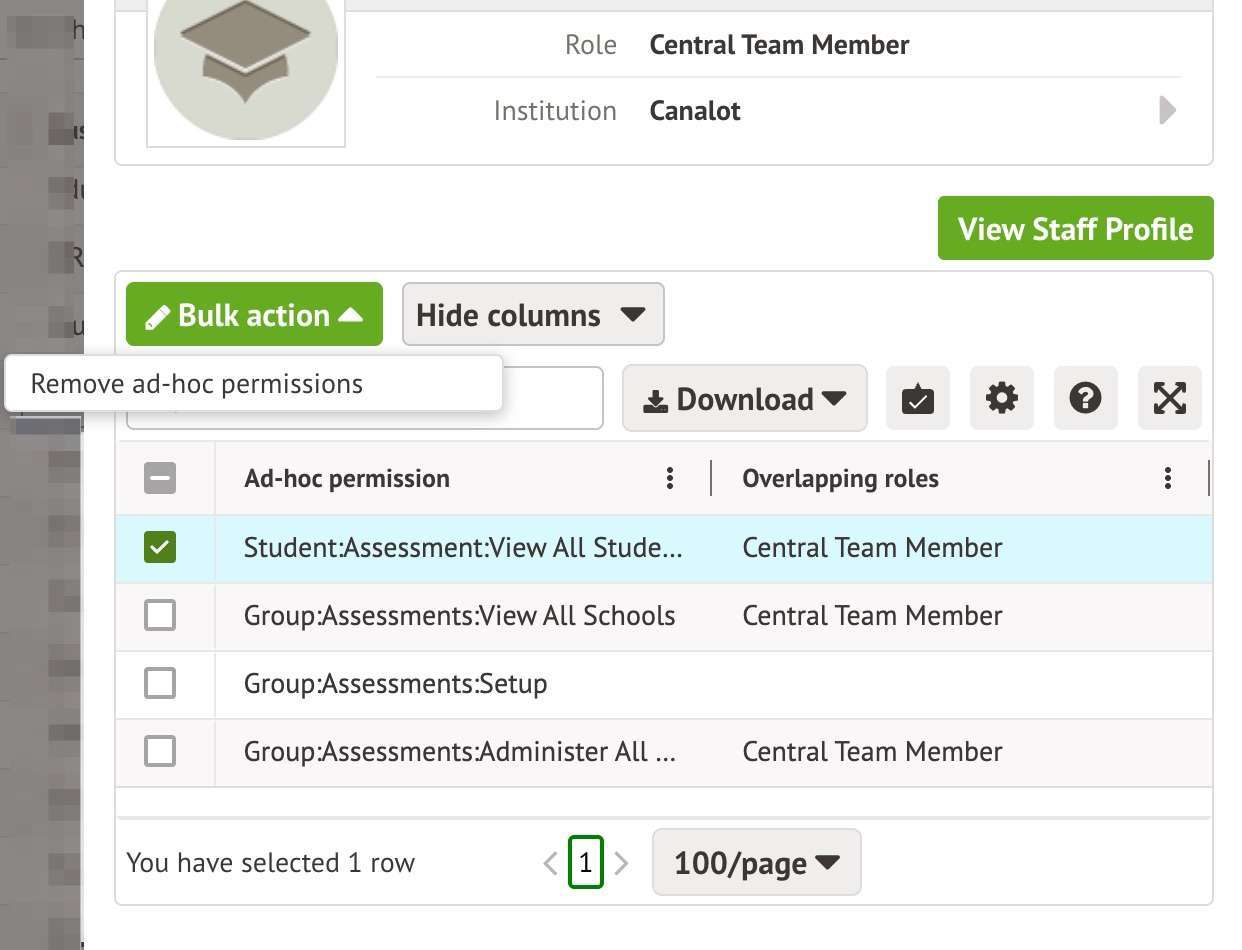
Task: Open table settings gear icon
Action: point(1001,399)
